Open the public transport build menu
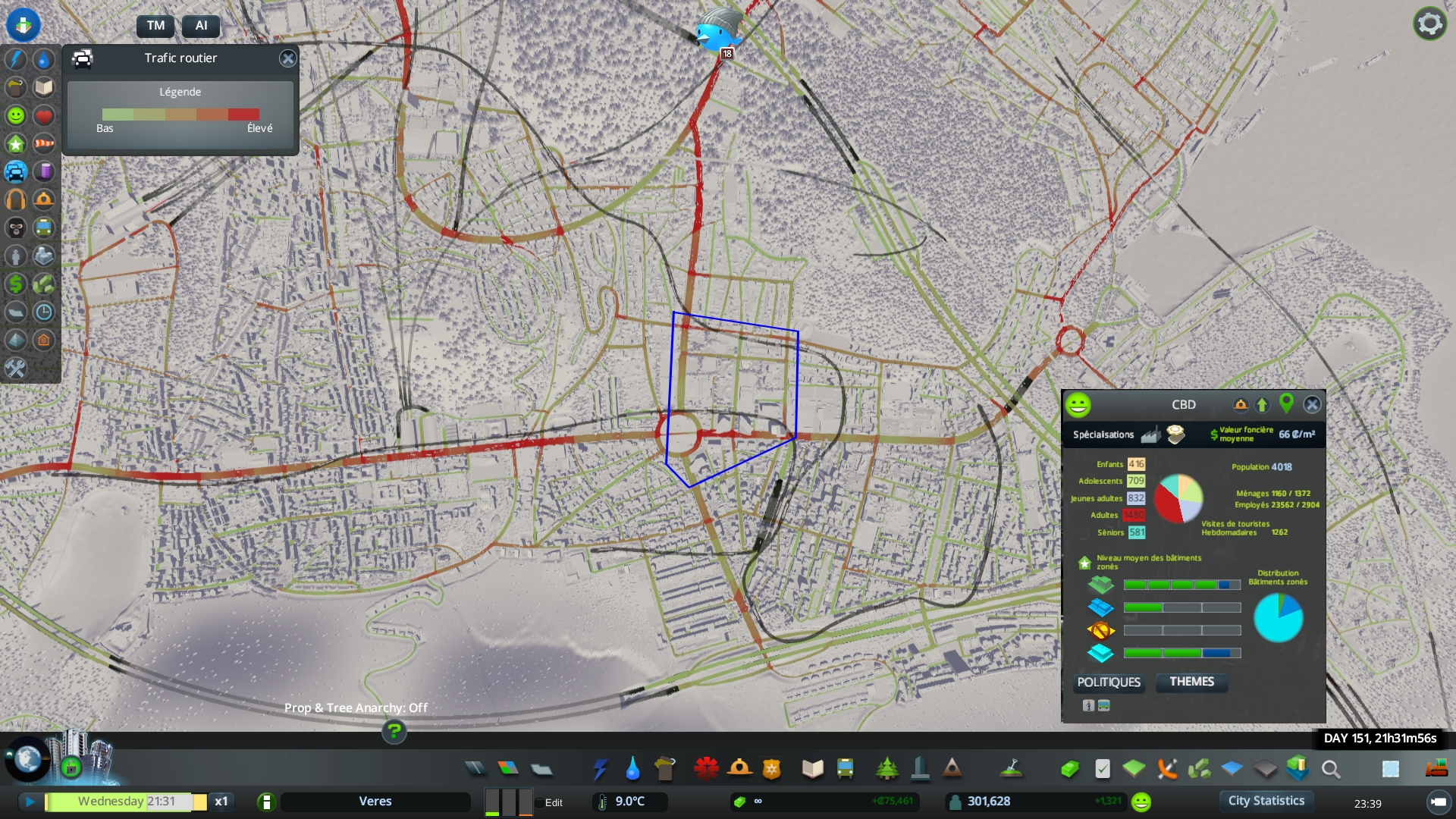 pyautogui.click(x=845, y=769)
